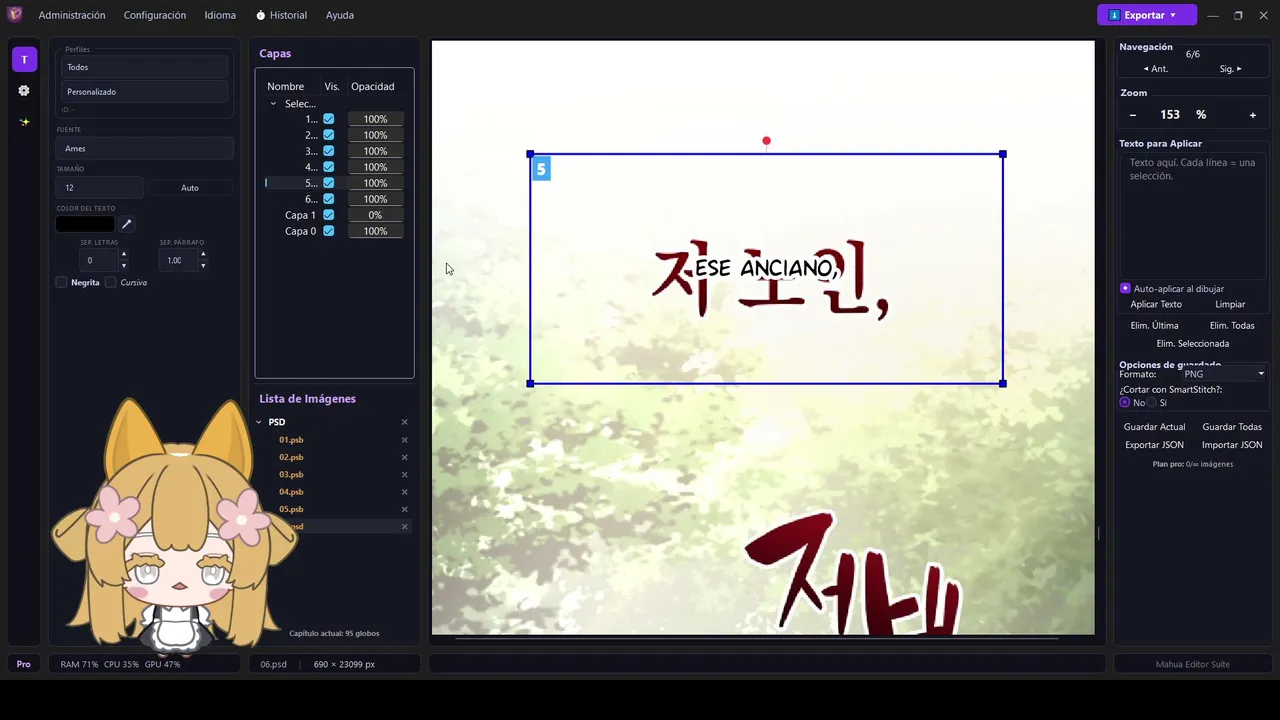
Task: Open the sparkle effects tool in sidebar
Action: click(24, 122)
